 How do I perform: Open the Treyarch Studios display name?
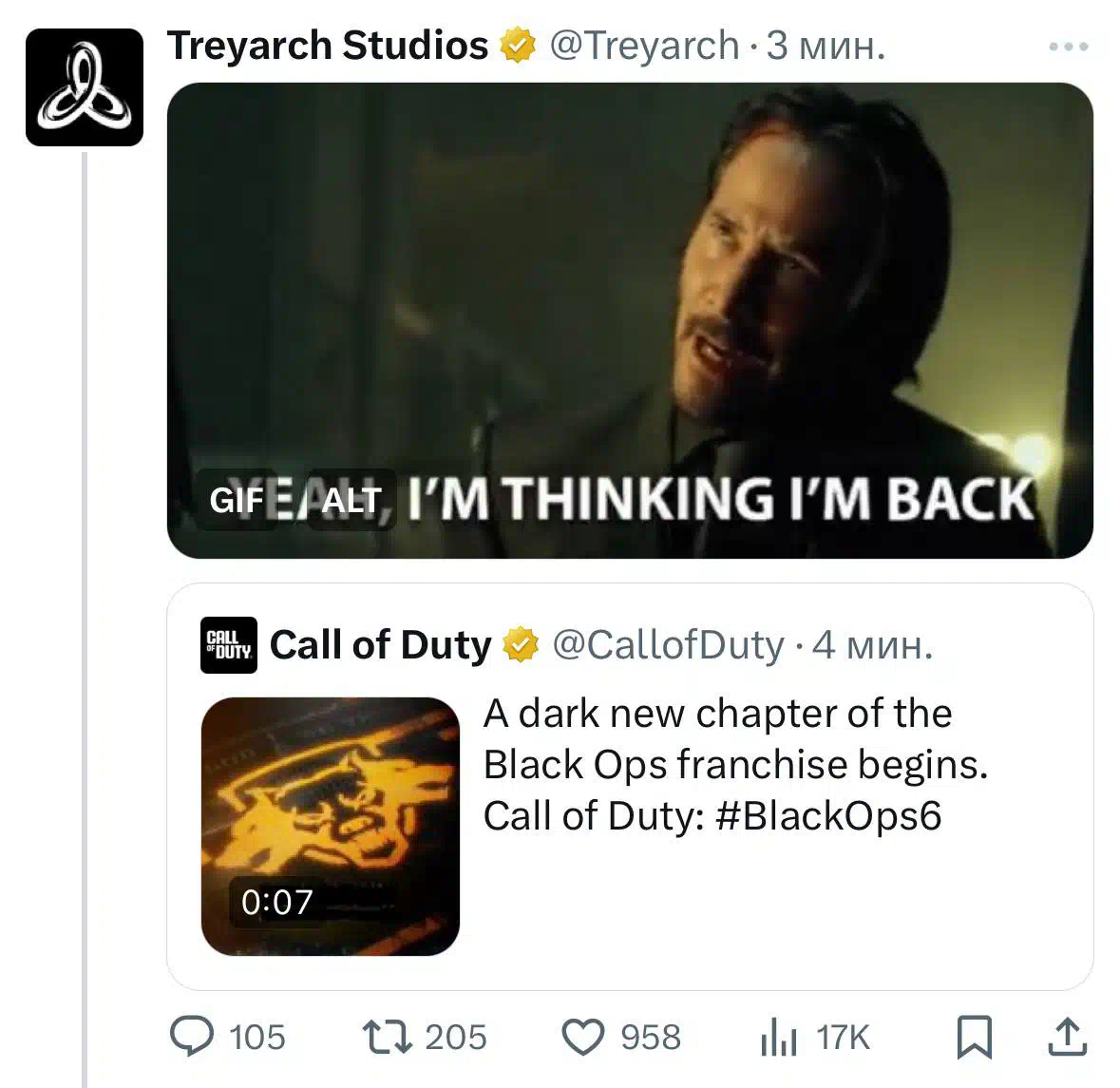(328, 46)
